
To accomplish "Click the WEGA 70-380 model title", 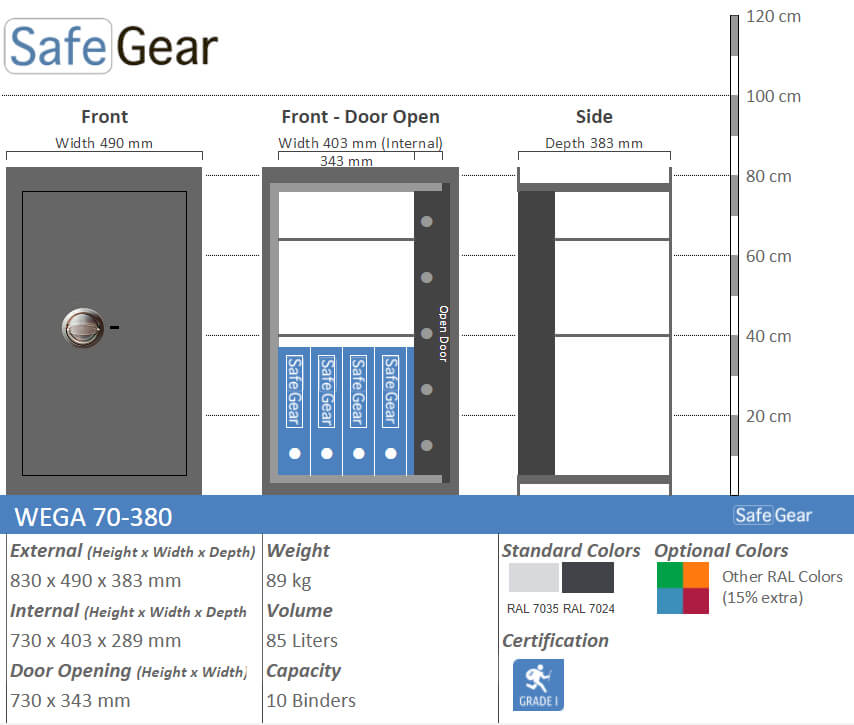I will (93, 517).
